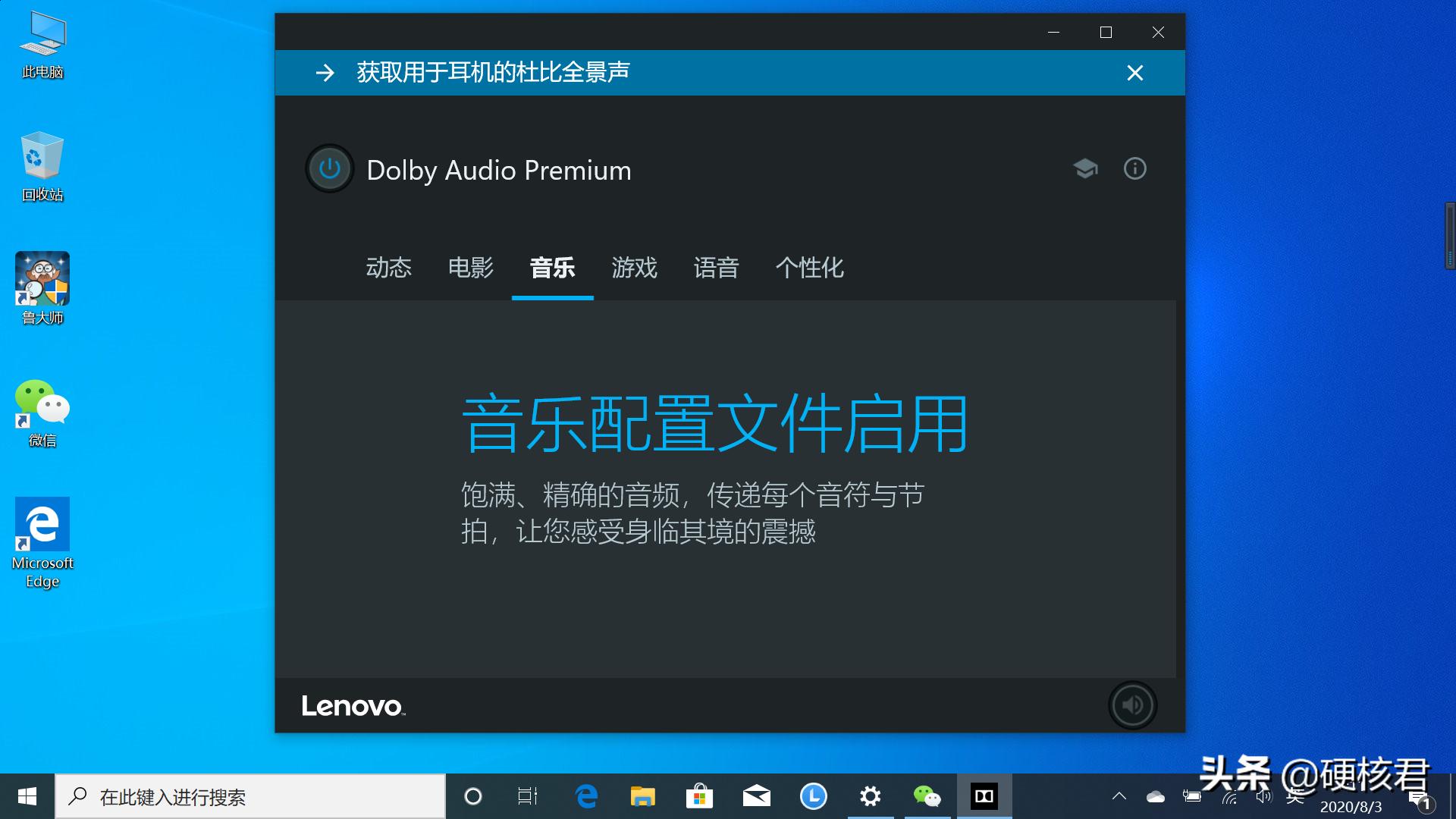This screenshot has width=1456, height=819.
Task: Open the taskbar volume icon
Action: (x=1263, y=796)
